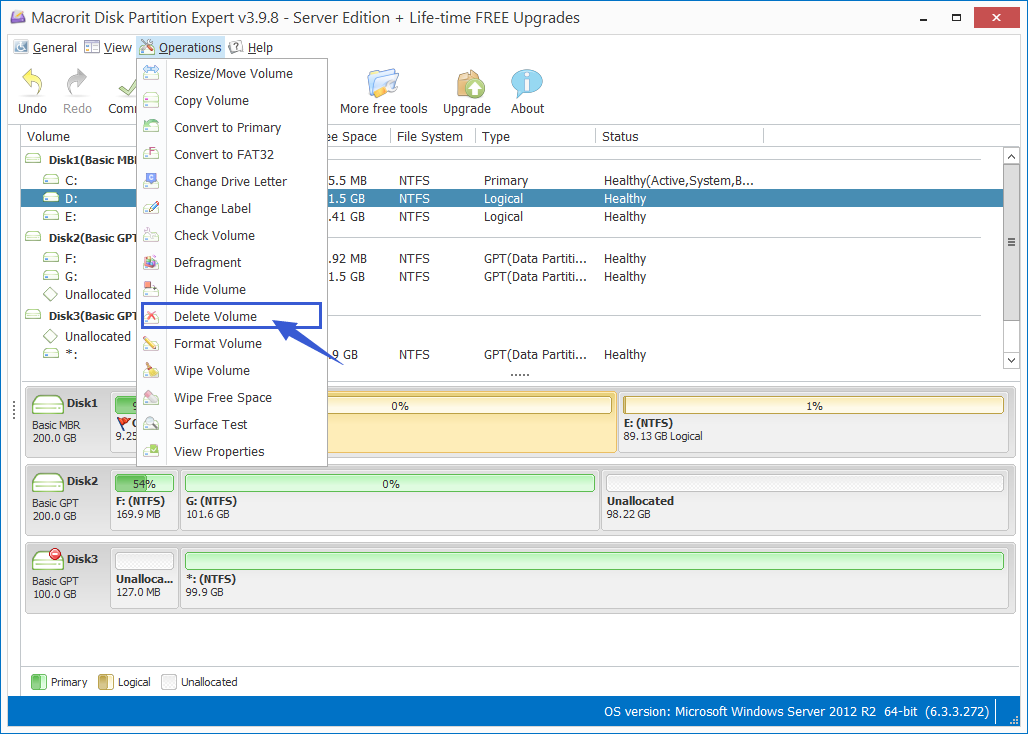1028x734 pixels.
Task: Click the Redo arrow icon
Action: 77,83
